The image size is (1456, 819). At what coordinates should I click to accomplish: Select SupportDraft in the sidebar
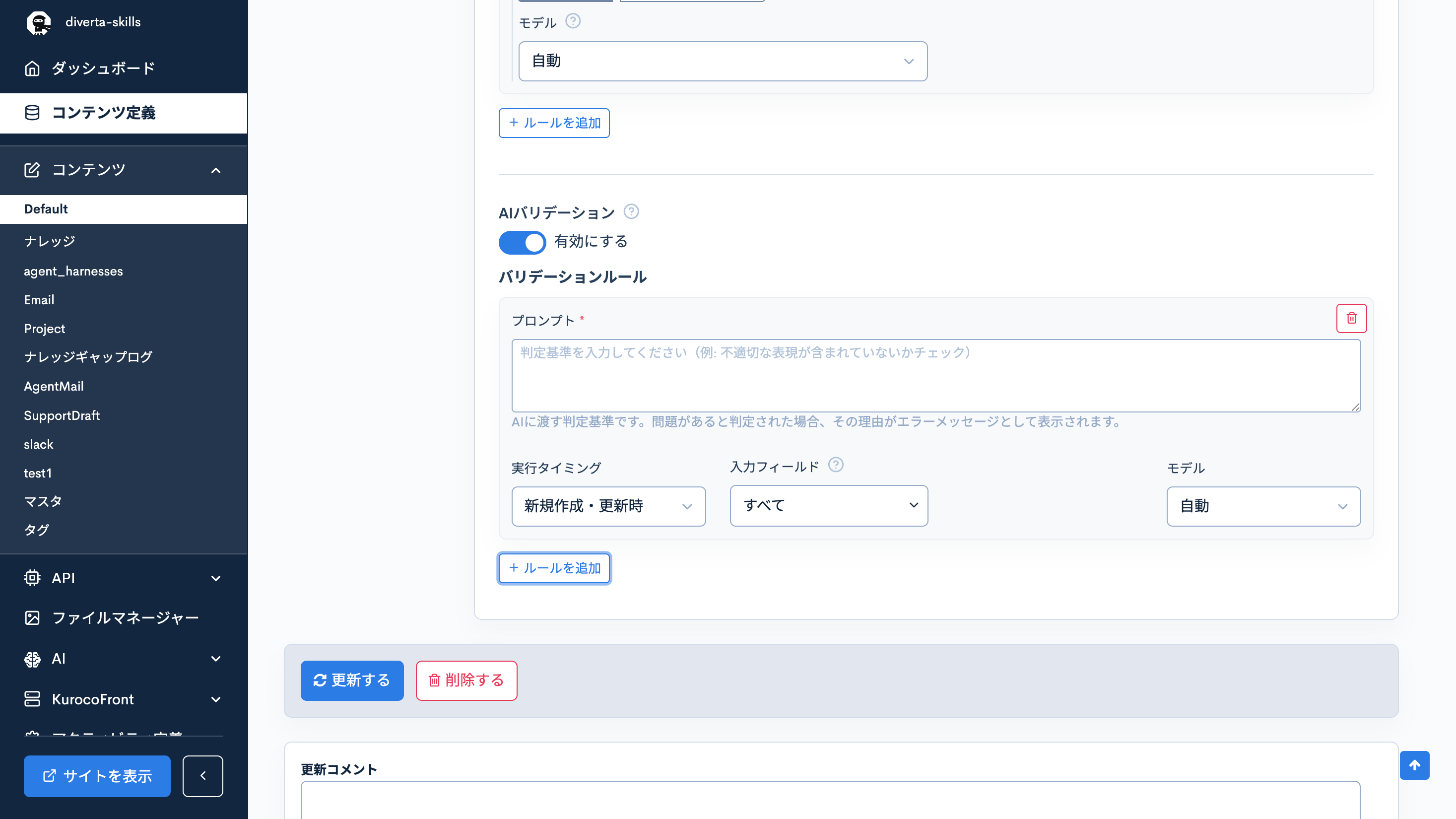coord(62,415)
